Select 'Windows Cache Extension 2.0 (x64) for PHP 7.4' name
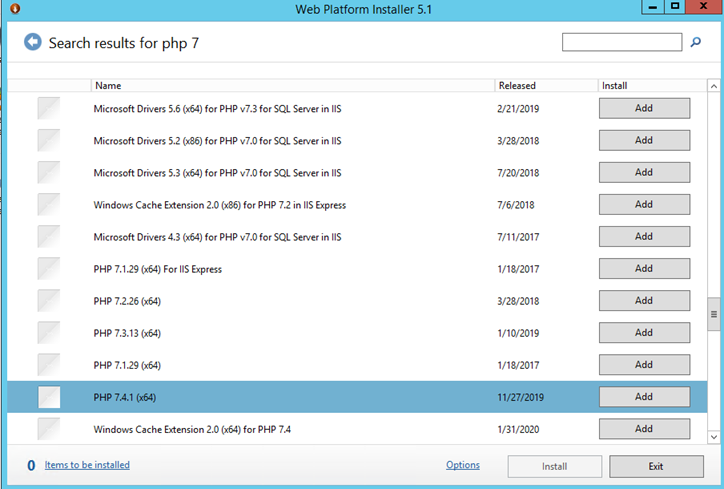This screenshot has width=724, height=489. pyautogui.click(x=192, y=429)
